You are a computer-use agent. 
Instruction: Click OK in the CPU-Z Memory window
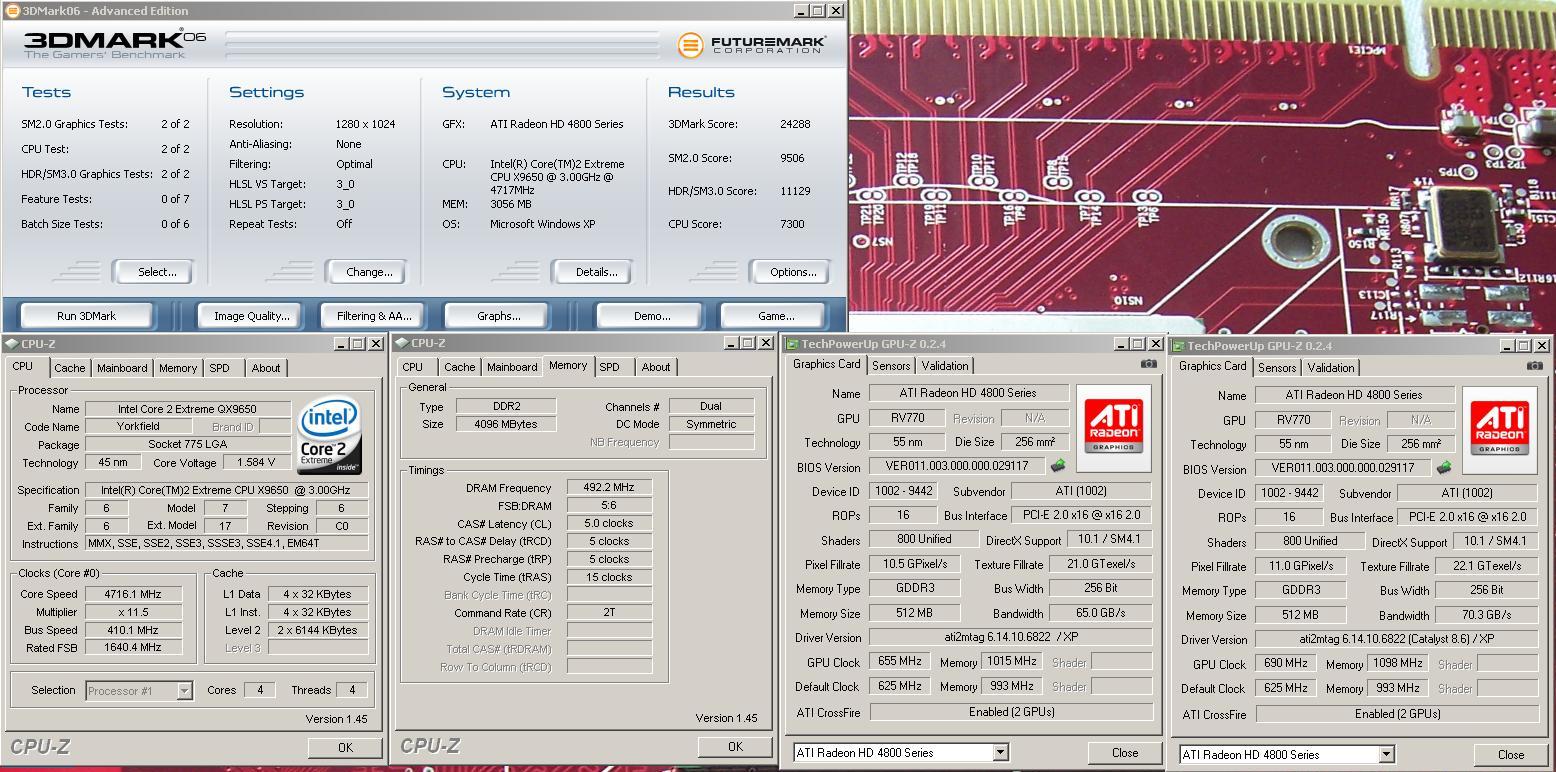tap(735, 746)
